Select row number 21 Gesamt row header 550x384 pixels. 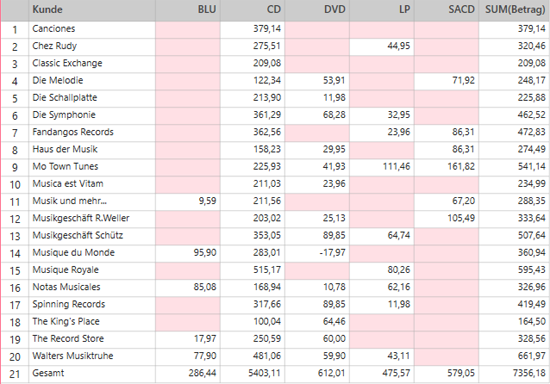[15, 374]
